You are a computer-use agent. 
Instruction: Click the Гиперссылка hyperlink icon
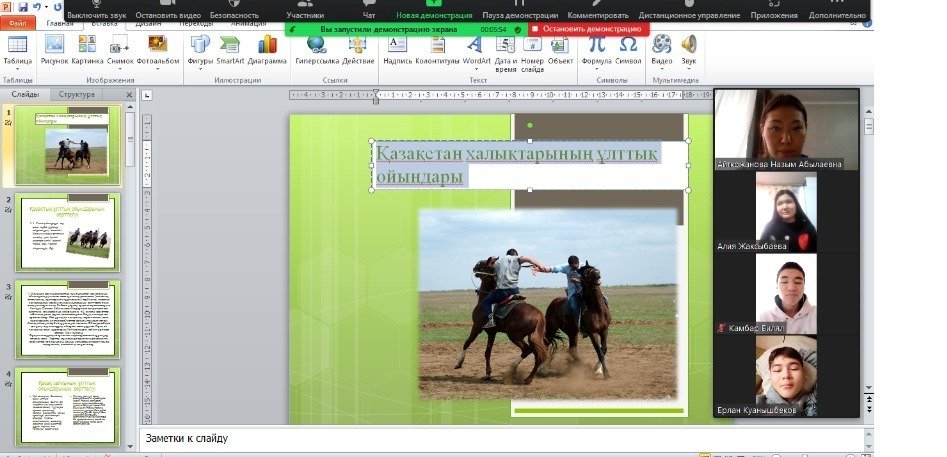pyautogui.click(x=316, y=44)
